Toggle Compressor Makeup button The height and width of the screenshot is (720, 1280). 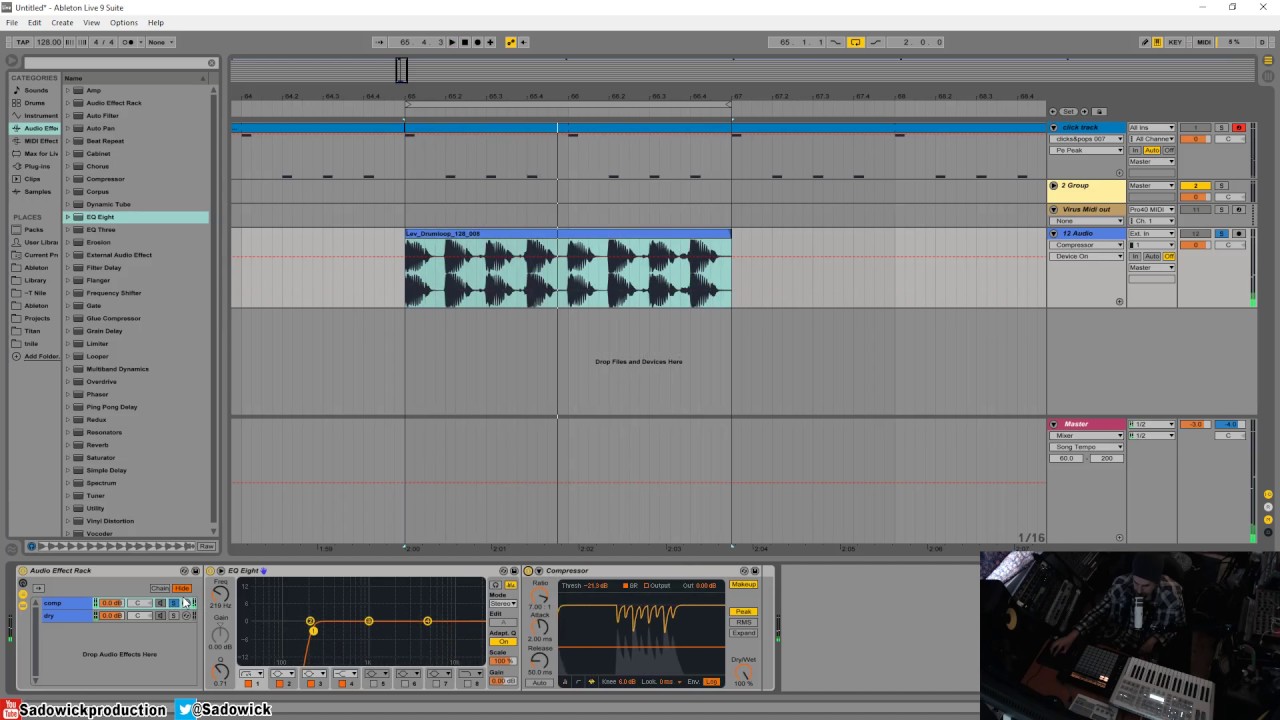pos(743,584)
